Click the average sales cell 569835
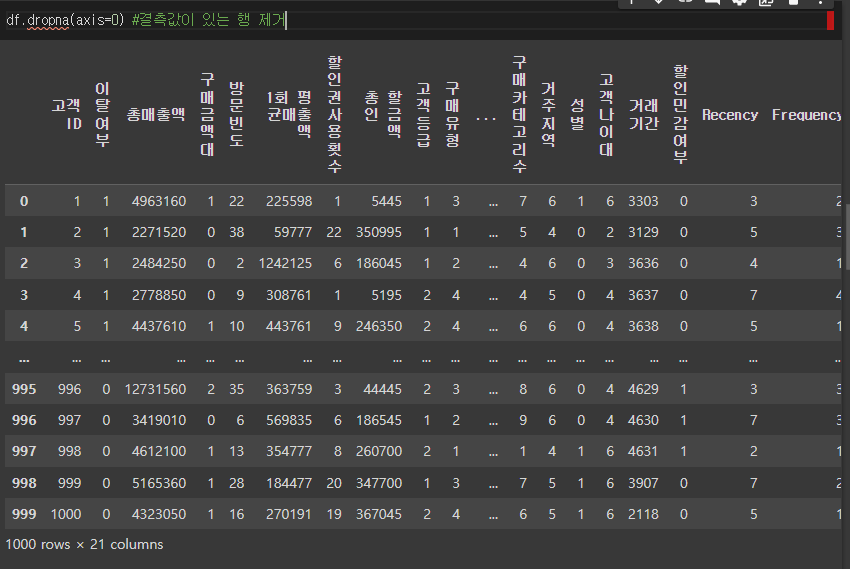Image resolution: width=850 pixels, height=569 pixels. pos(289,420)
